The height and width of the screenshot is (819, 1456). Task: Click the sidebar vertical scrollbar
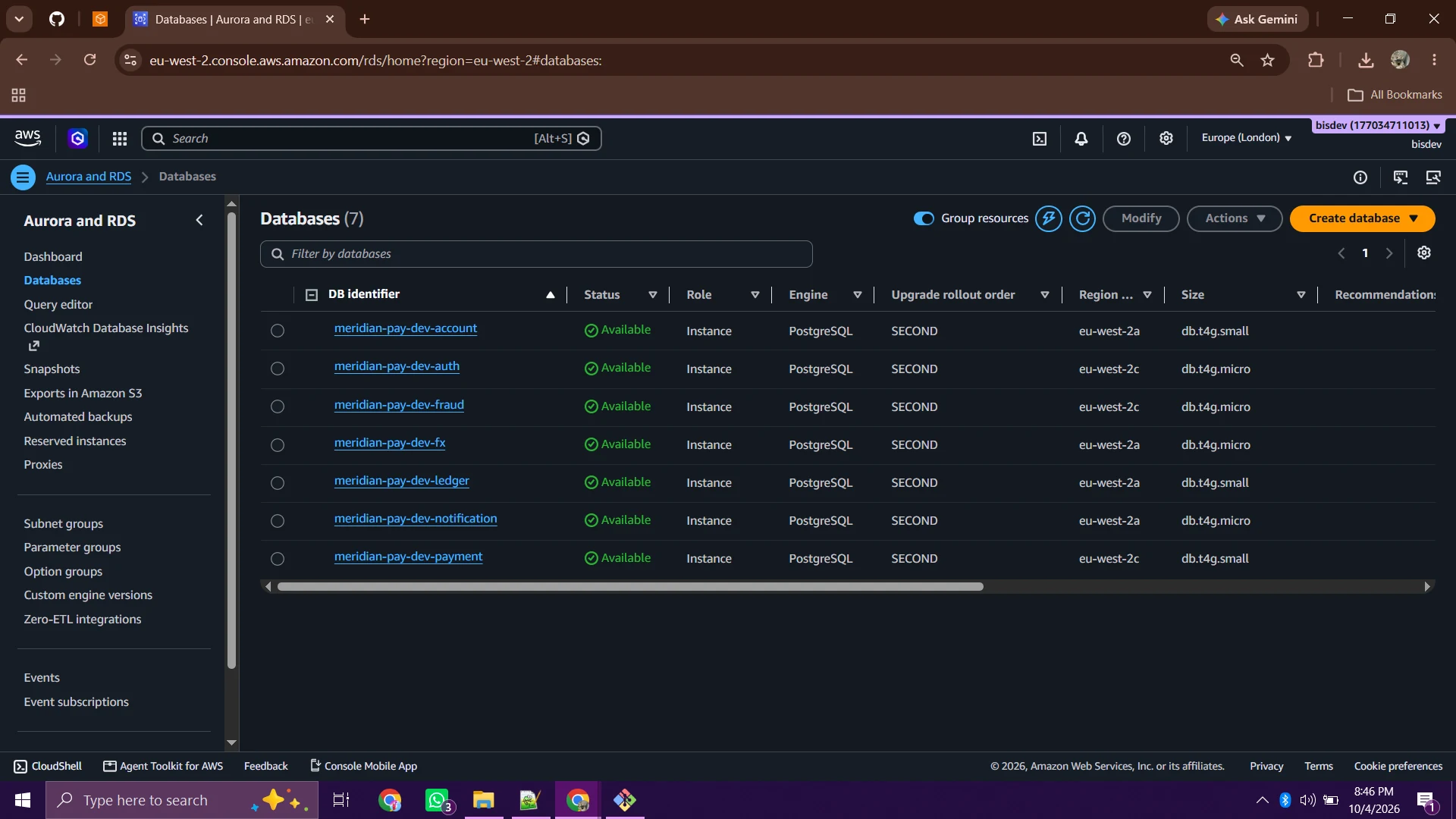pos(231,440)
